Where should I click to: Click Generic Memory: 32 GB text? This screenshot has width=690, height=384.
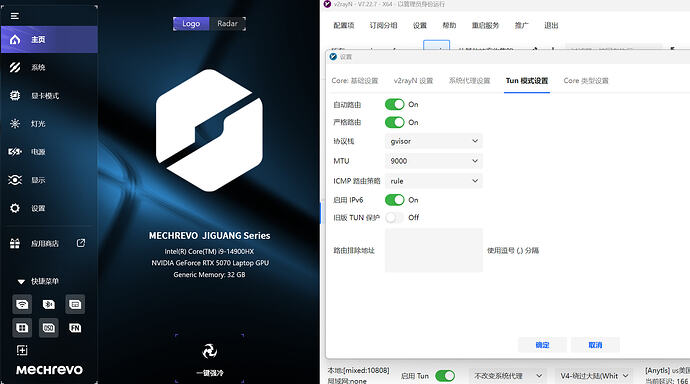209,274
